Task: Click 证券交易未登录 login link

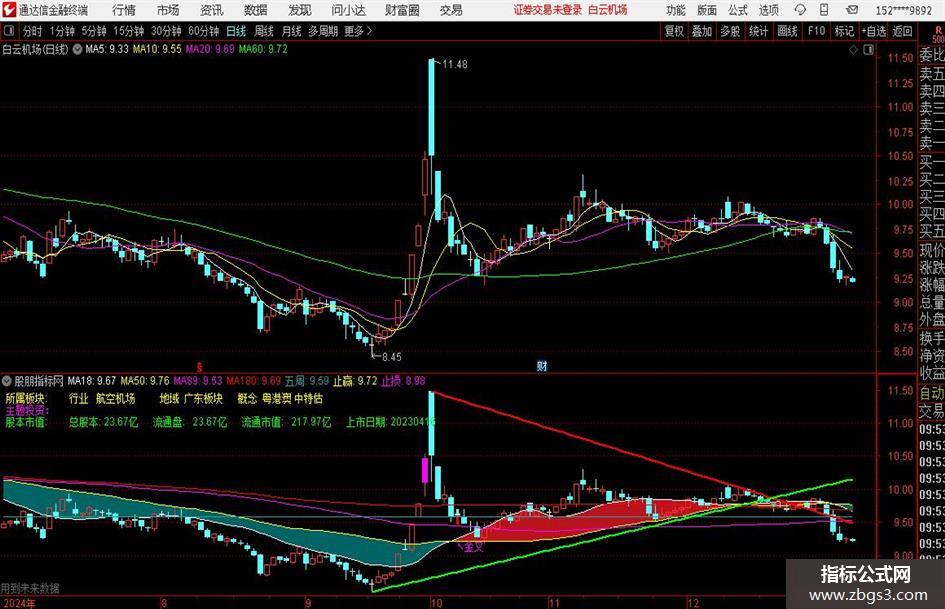Action: point(548,10)
